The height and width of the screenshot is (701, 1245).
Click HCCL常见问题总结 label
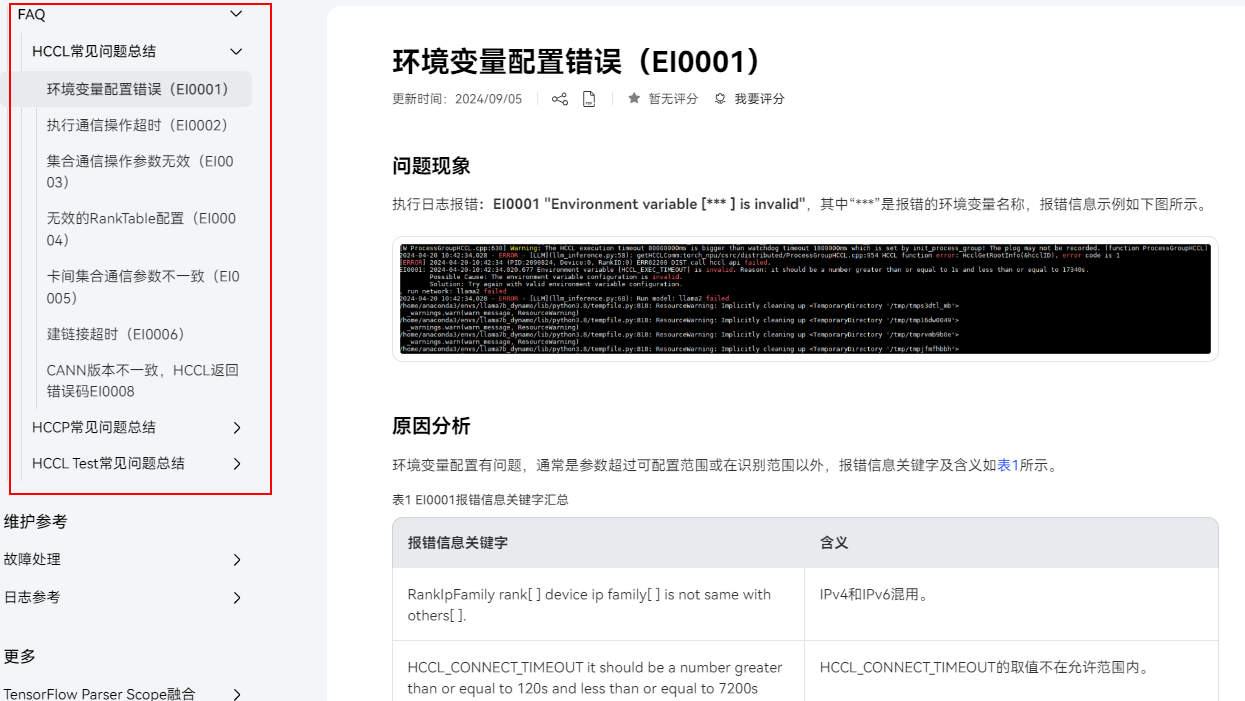pos(94,51)
